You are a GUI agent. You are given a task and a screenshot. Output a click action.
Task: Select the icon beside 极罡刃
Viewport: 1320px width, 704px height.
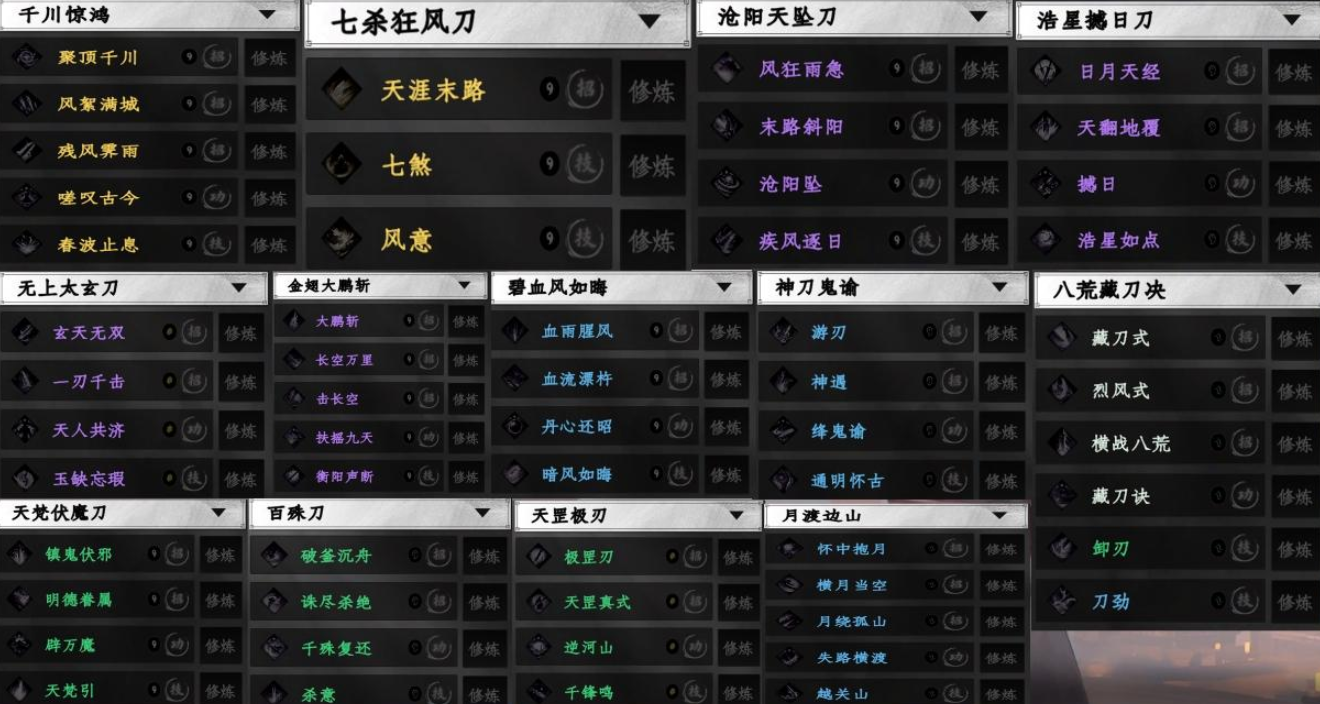[x=540, y=557]
